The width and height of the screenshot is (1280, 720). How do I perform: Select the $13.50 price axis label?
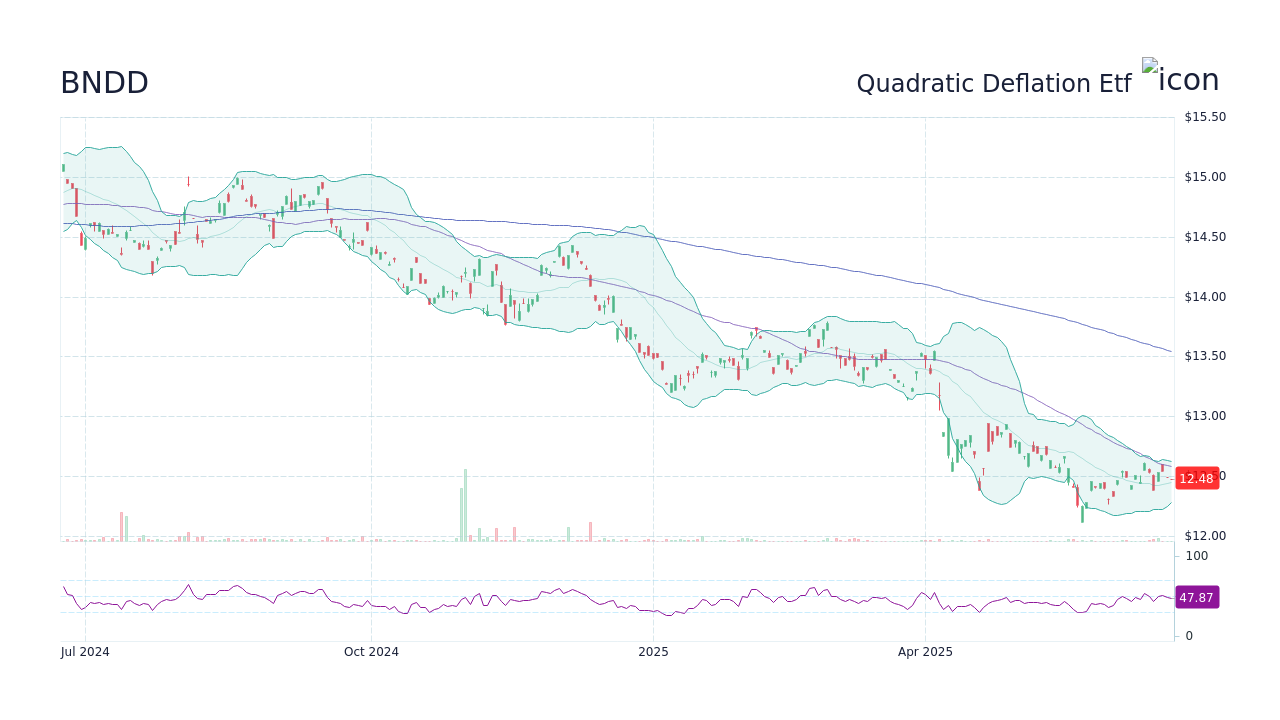point(1205,356)
